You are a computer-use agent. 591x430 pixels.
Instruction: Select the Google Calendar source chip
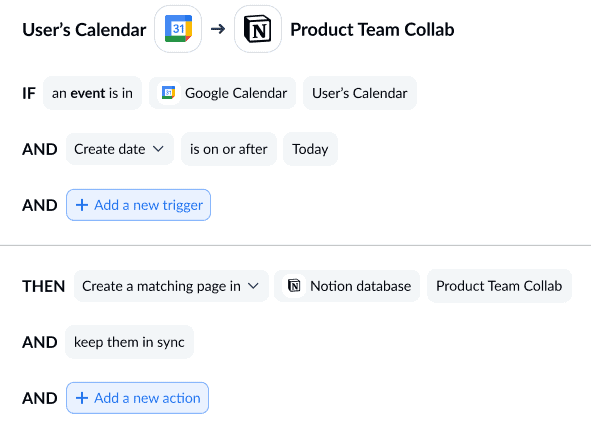pos(222,93)
